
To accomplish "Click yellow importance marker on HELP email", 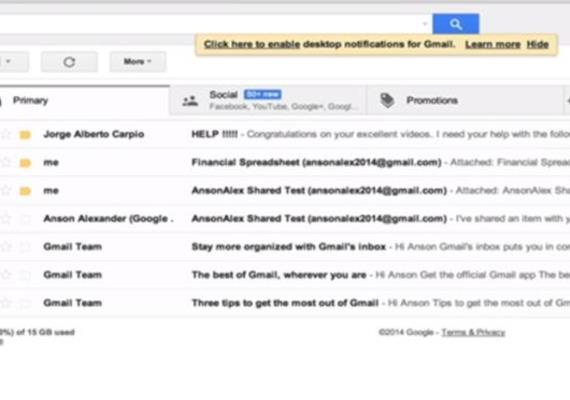I will tap(25, 135).
